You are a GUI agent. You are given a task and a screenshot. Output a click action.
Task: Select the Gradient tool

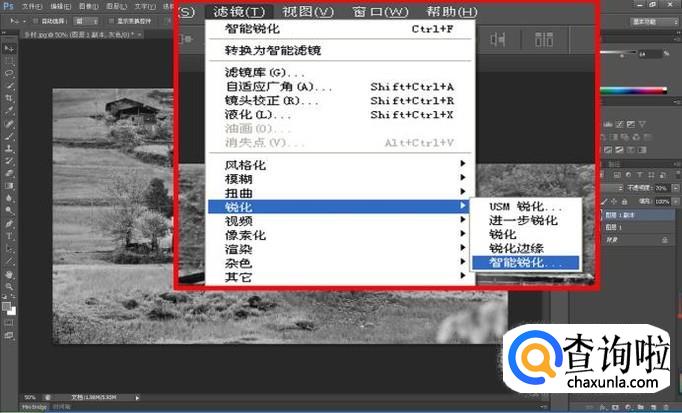pos(9,186)
